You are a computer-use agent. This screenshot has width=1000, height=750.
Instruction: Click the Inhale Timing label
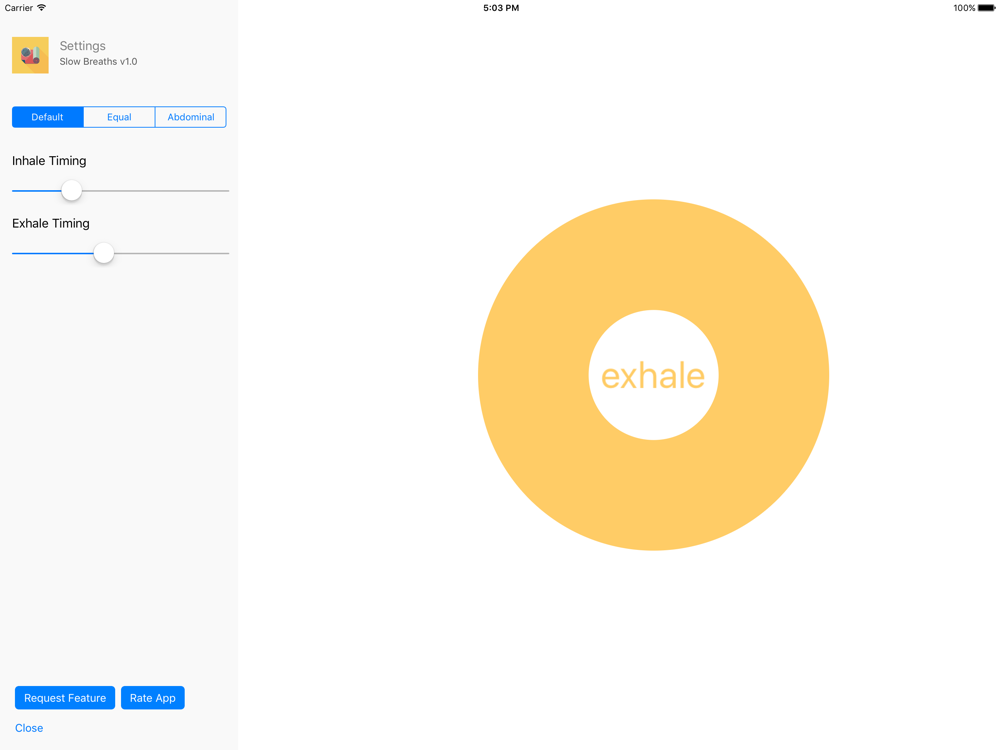pyautogui.click(x=49, y=161)
